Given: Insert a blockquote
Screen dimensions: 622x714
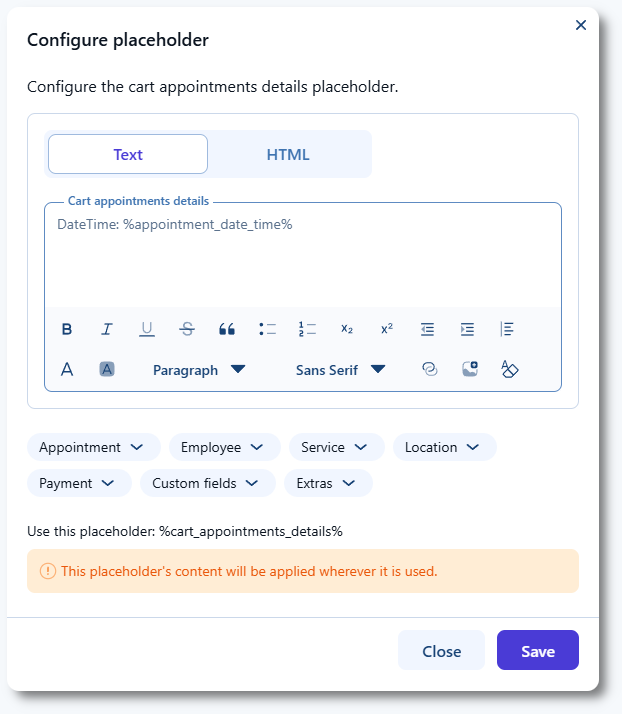Looking at the screenshot, I should coord(227,329).
